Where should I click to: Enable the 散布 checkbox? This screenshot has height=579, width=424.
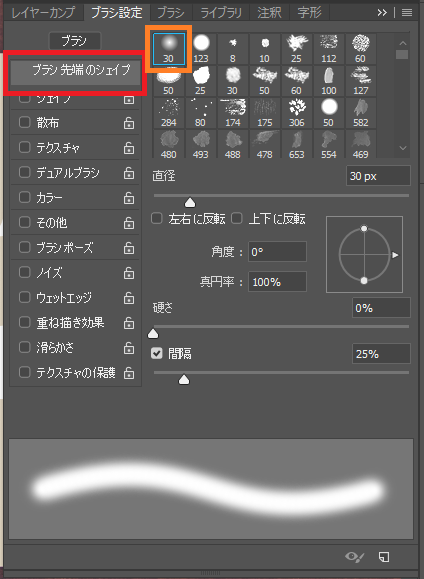[x=24, y=122]
